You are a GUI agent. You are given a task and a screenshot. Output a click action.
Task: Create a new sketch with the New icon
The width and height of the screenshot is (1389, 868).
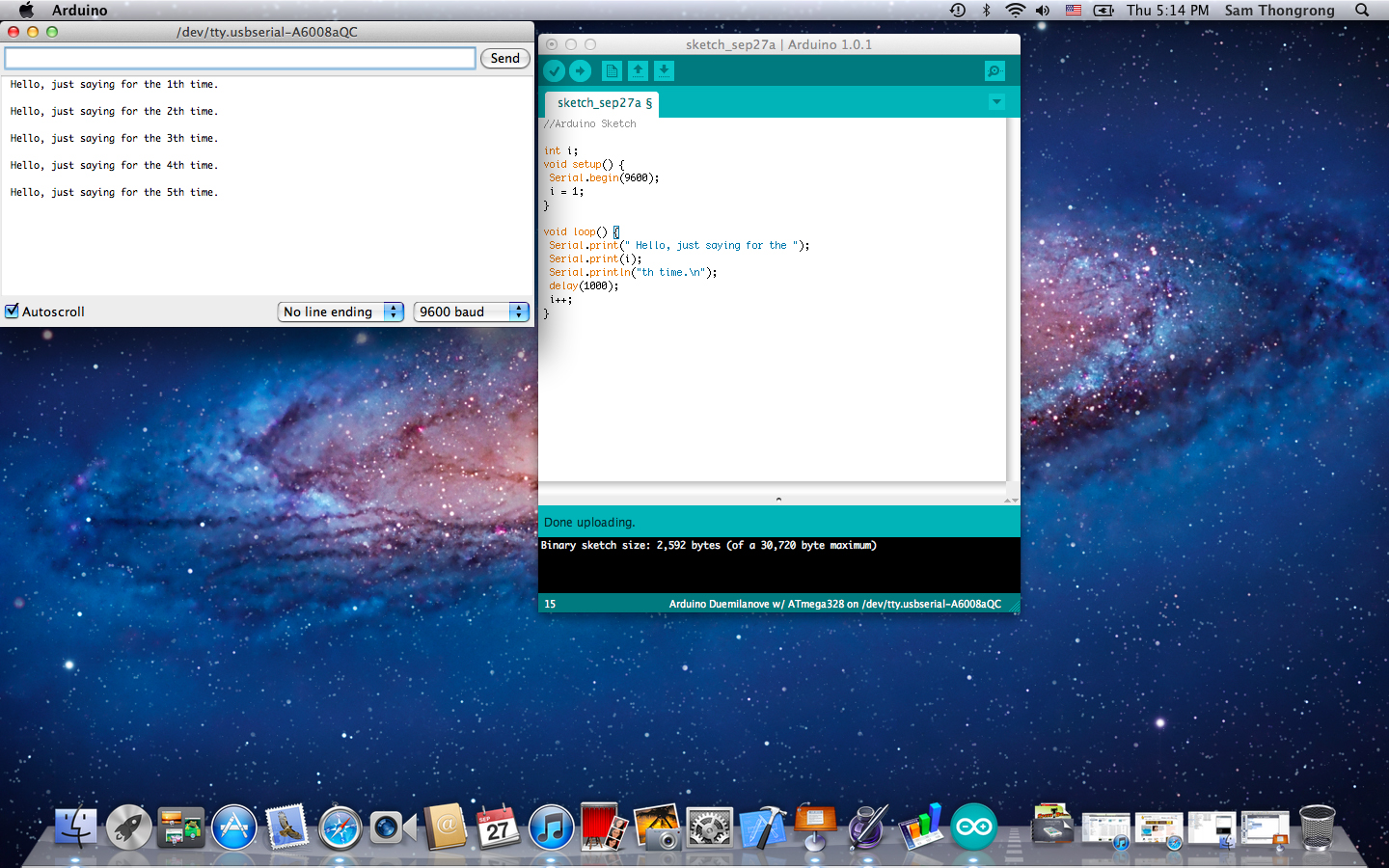(x=612, y=71)
